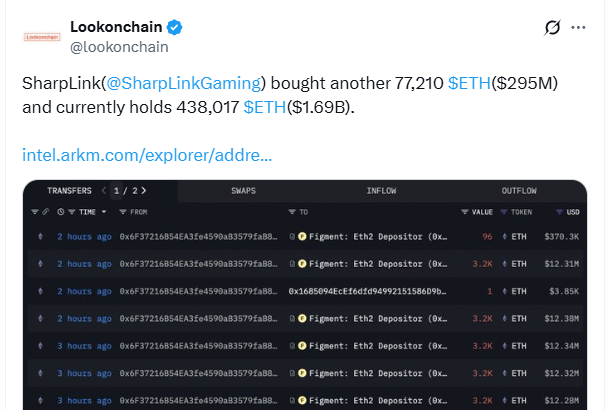Open the post's more options menu
This screenshot has width=607, height=410.
point(580,28)
